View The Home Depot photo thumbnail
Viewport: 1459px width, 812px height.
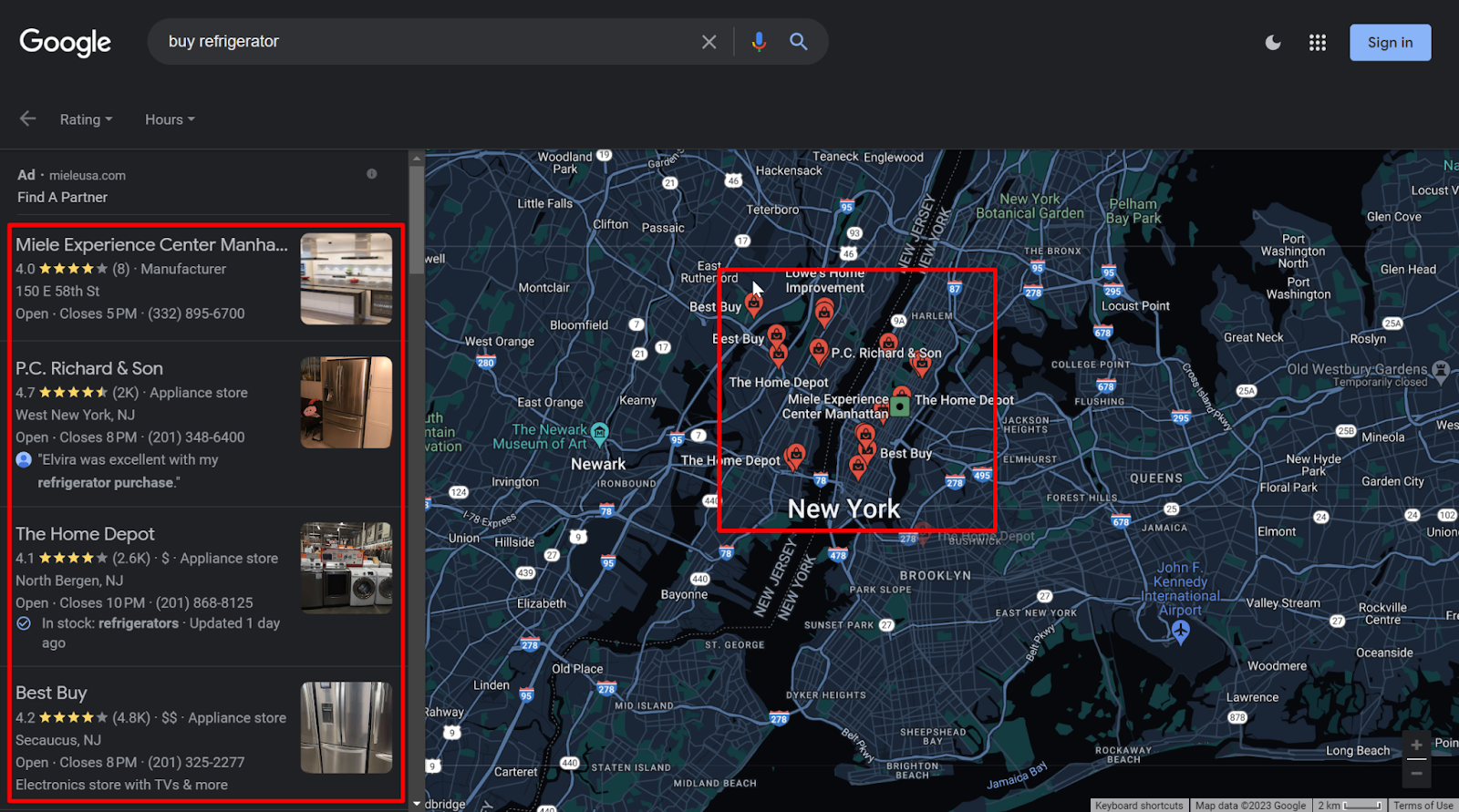[347, 568]
